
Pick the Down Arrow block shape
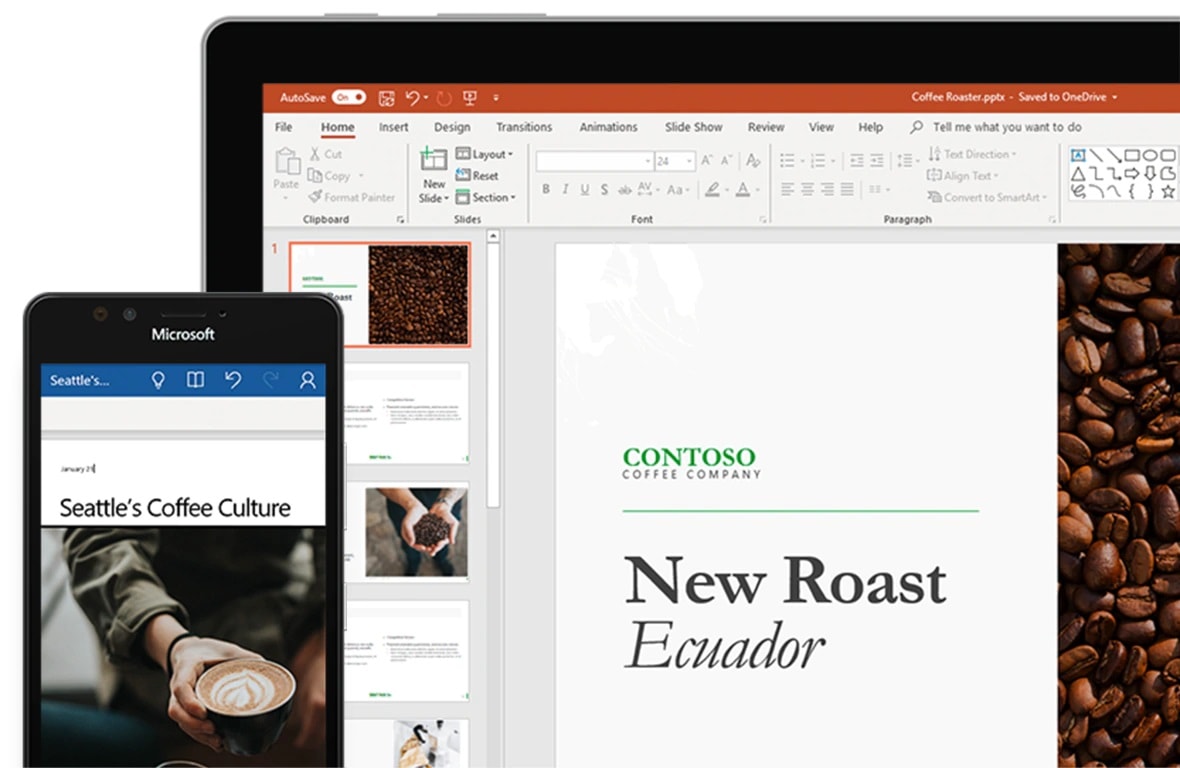[x=1151, y=174]
